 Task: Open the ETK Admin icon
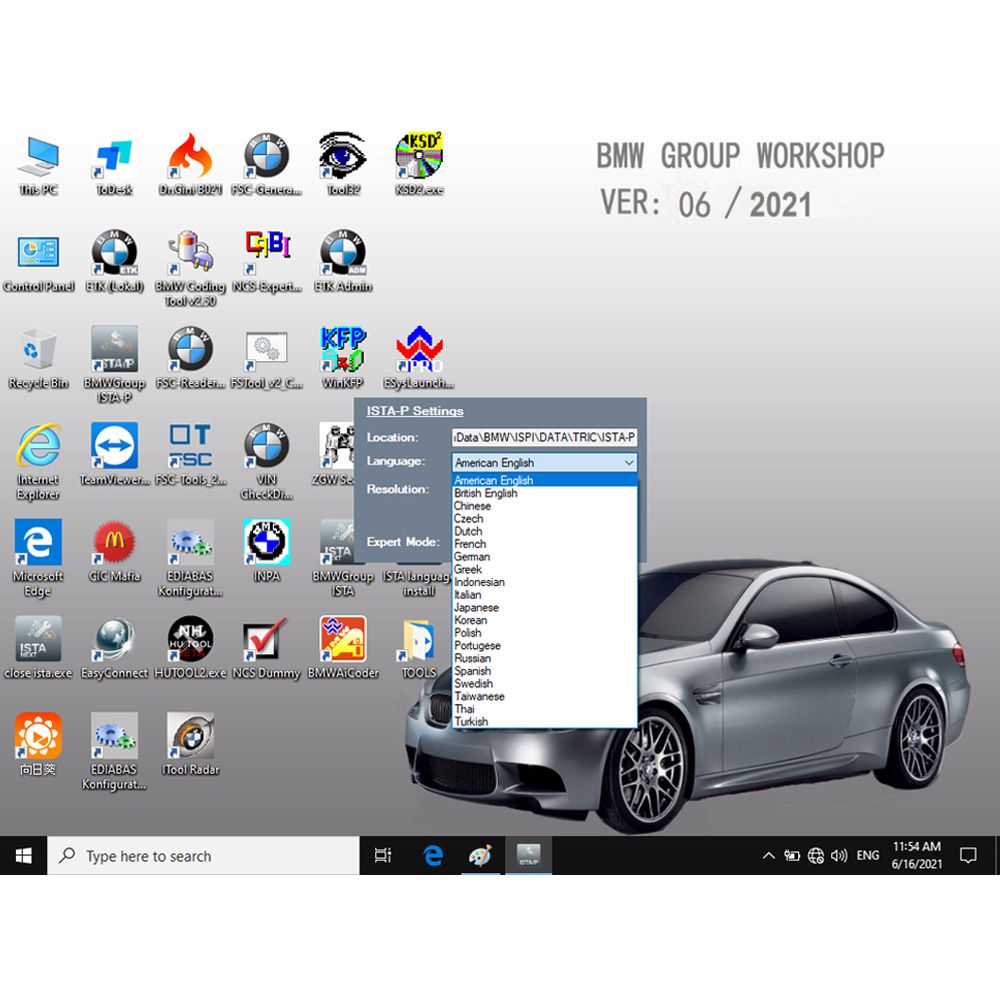(x=343, y=261)
